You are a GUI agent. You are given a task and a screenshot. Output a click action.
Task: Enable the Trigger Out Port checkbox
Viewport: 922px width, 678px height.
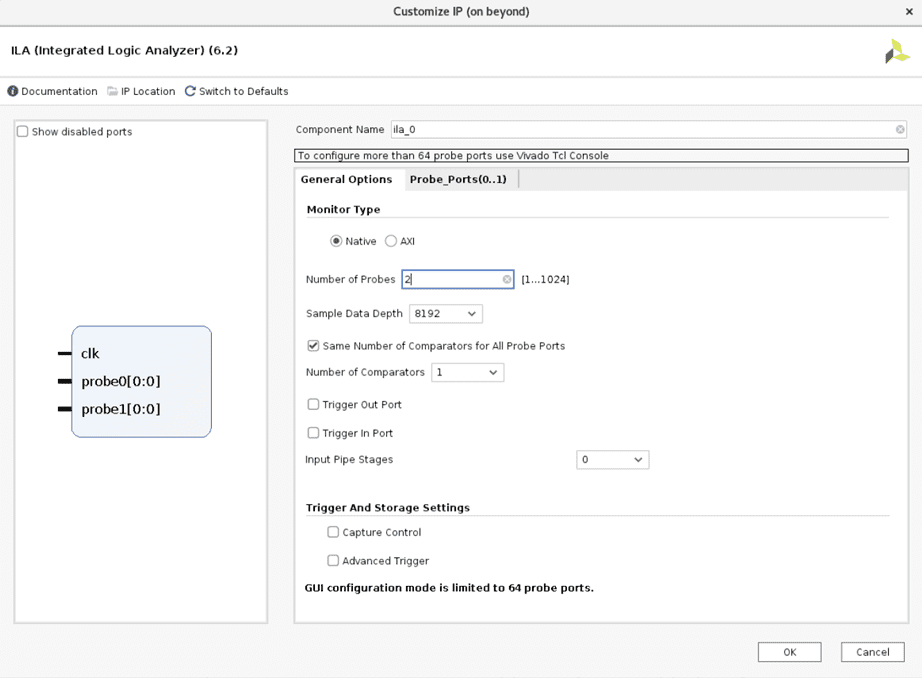[313, 405]
